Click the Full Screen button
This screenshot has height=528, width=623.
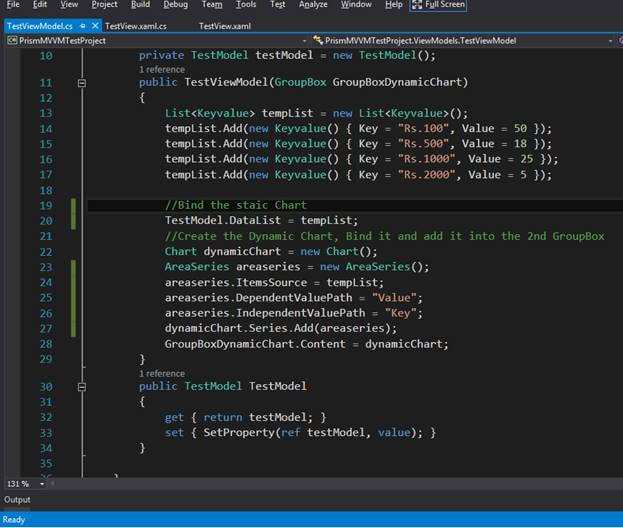pos(438,5)
